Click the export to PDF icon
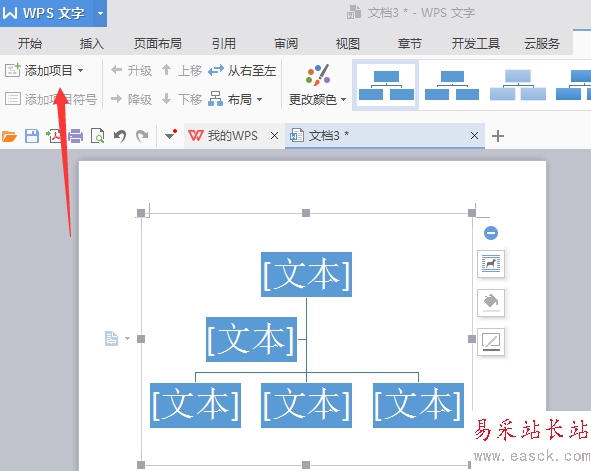591x471 pixels. (54, 136)
